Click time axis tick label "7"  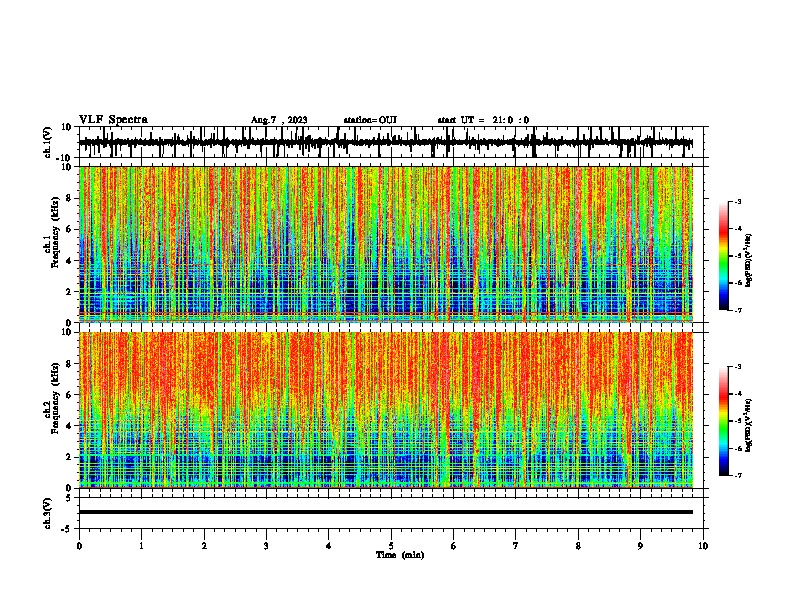tap(516, 546)
